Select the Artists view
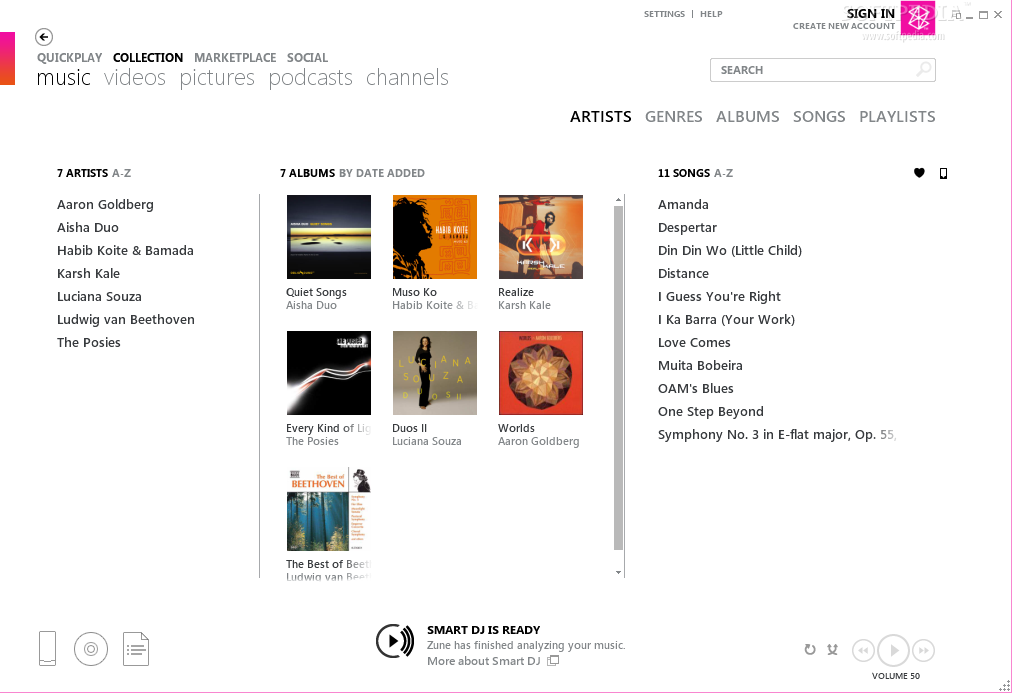1012x693 pixels. coord(600,116)
